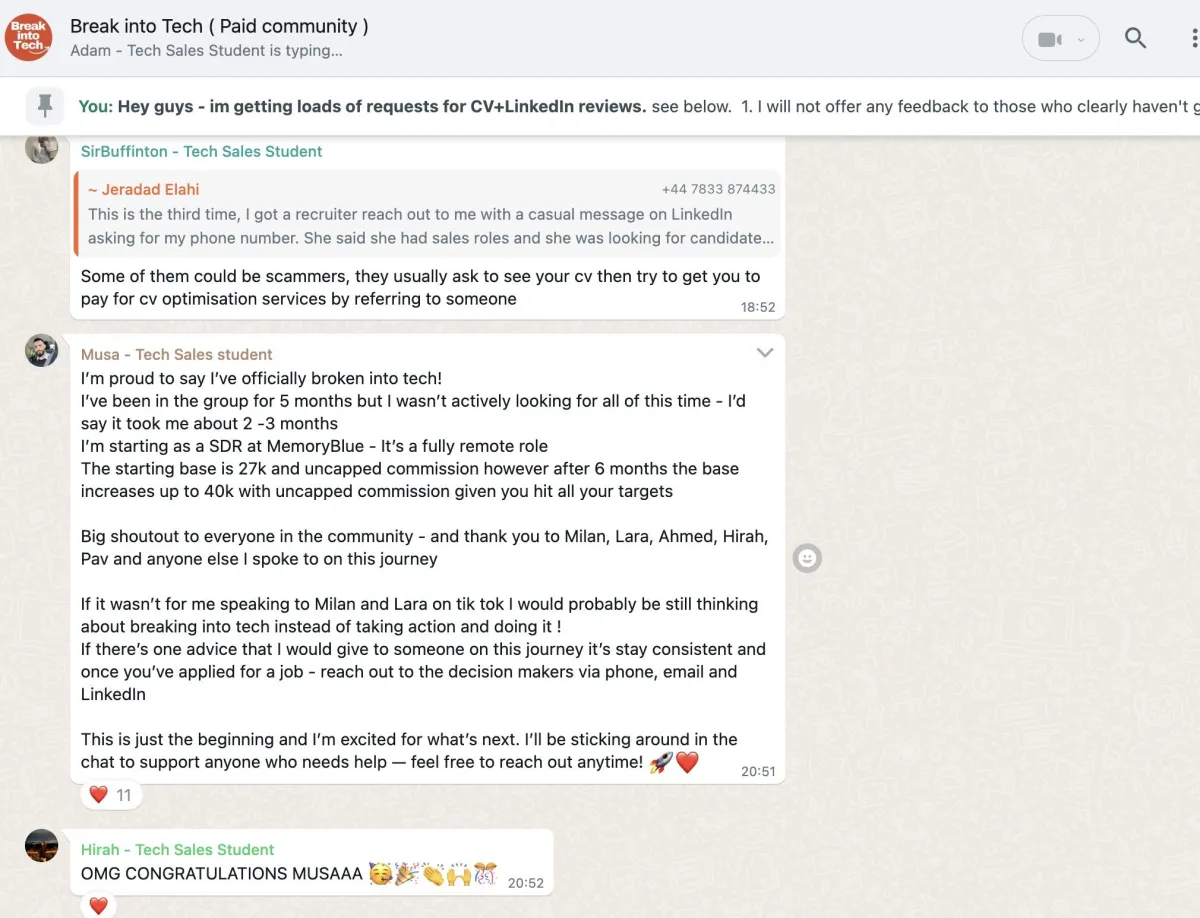Open sender name SirBuffinton - Tech Sales Student

202,151
